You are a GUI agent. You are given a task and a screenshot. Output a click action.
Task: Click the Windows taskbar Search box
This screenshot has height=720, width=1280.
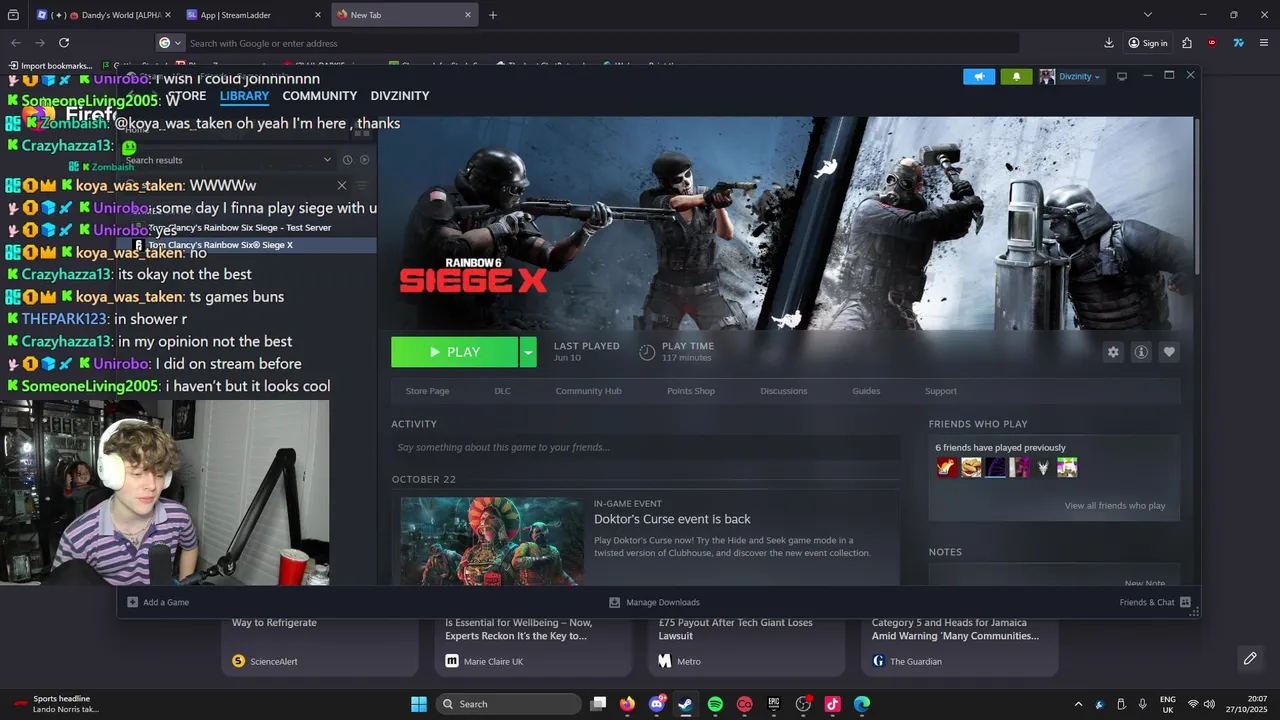509,704
